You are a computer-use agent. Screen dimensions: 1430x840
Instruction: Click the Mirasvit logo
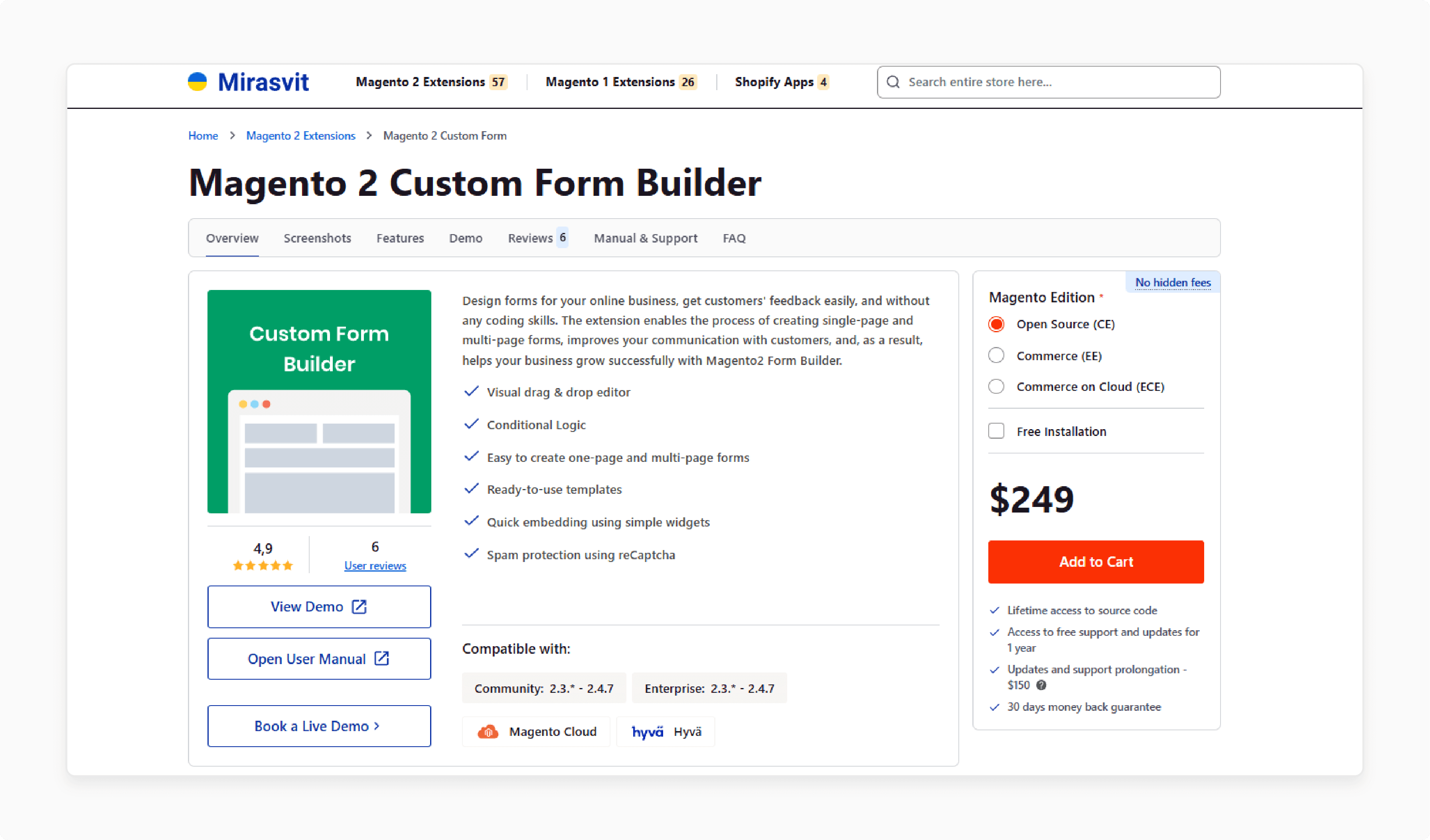[x=248, y=82]
